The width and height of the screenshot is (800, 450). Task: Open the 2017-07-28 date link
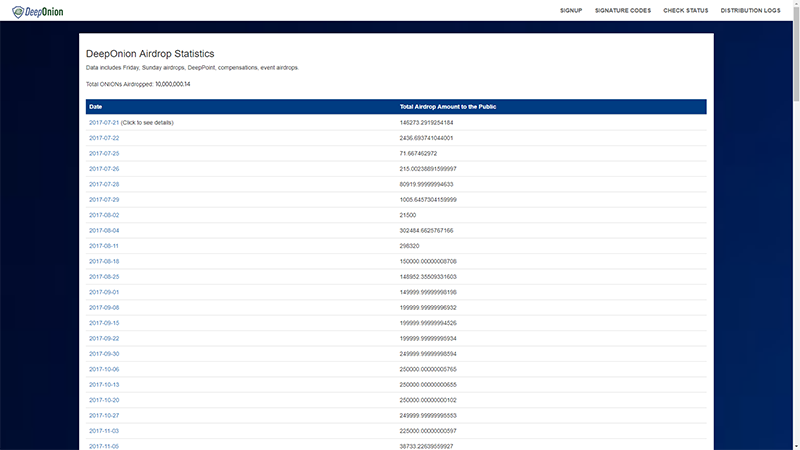(104, 184)
